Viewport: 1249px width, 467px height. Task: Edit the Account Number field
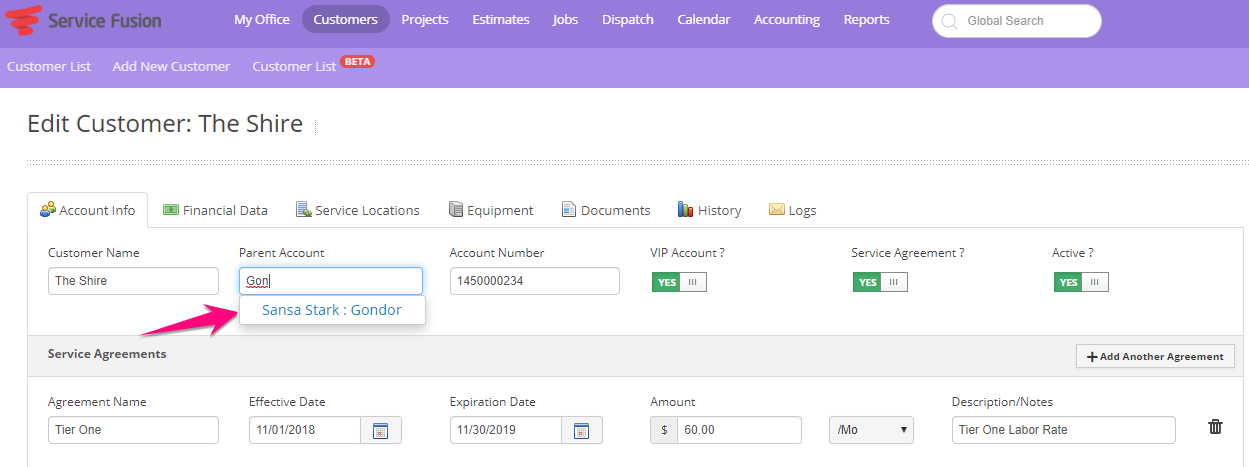(535, 281)
